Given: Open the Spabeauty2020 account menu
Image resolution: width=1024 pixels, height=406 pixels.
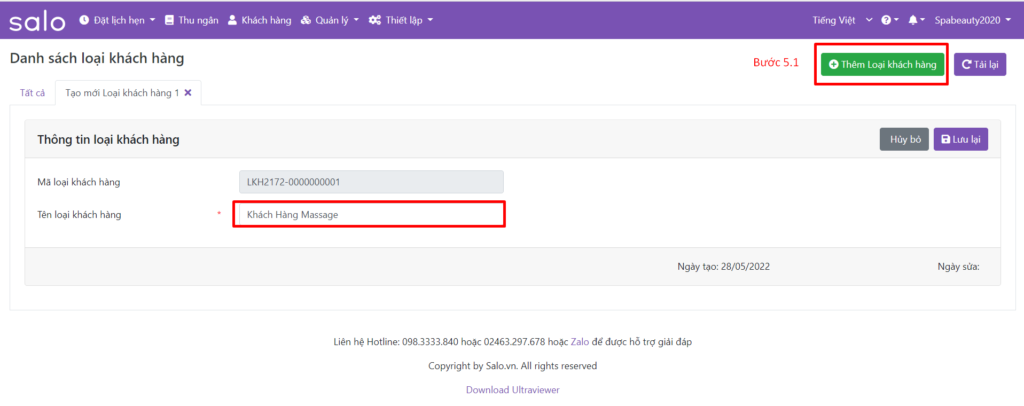Looking at the screenshot, I should (x=974, y=20).
